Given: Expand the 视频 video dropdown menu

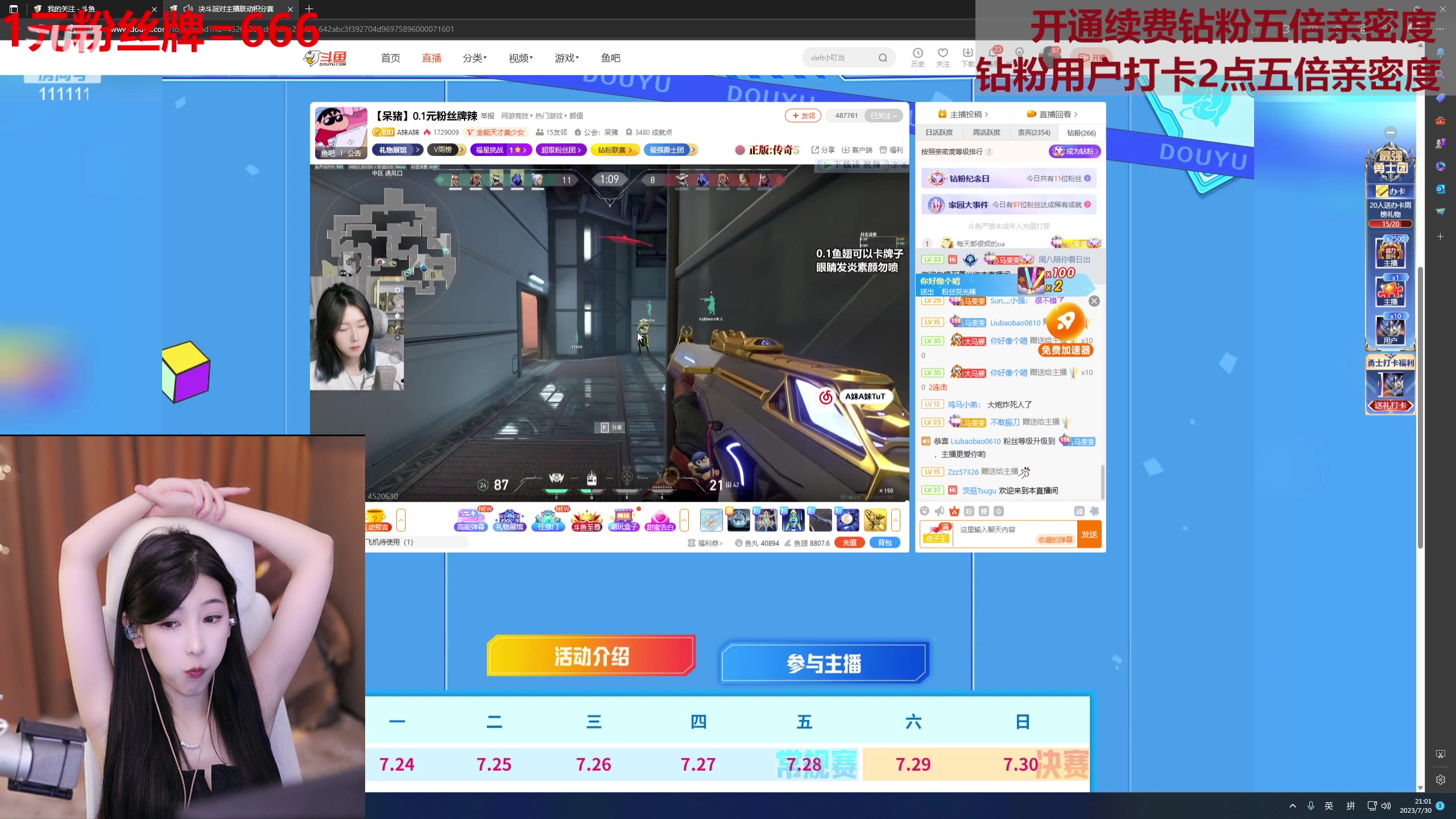Looking at the screenshot, I should (x=520, y=57).
